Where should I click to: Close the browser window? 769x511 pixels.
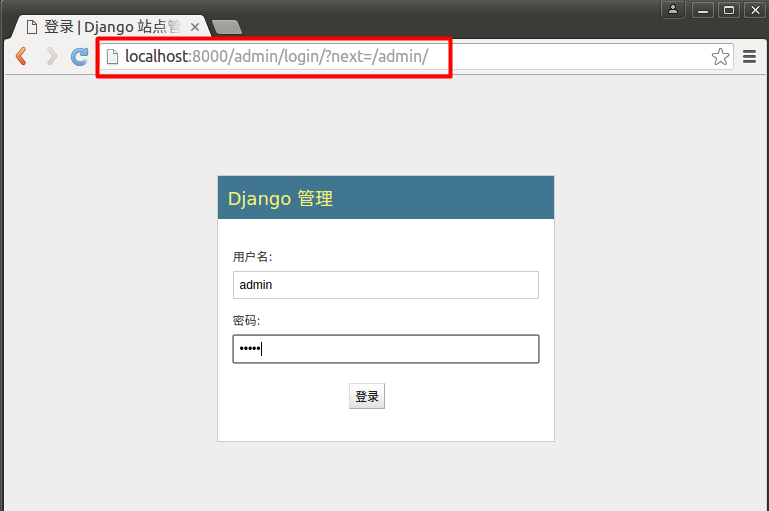tap(755, 10)
